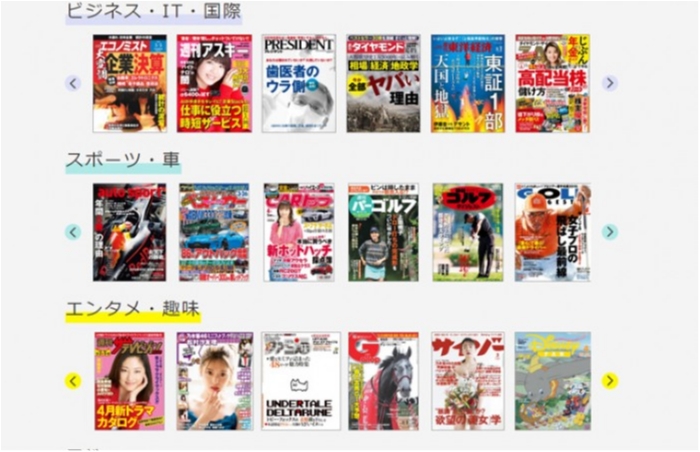Click left arrow in ビジネス・IT・国際 row
The height and width of the screenshot is (452, 700).
73,83
